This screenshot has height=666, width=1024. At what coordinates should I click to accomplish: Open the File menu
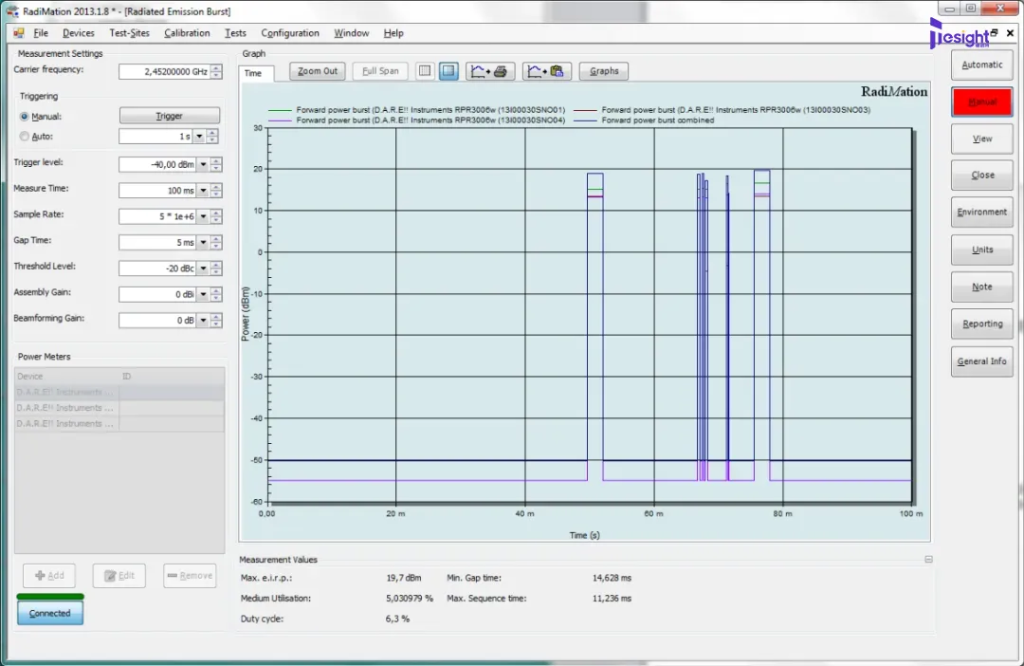(40, 33)
